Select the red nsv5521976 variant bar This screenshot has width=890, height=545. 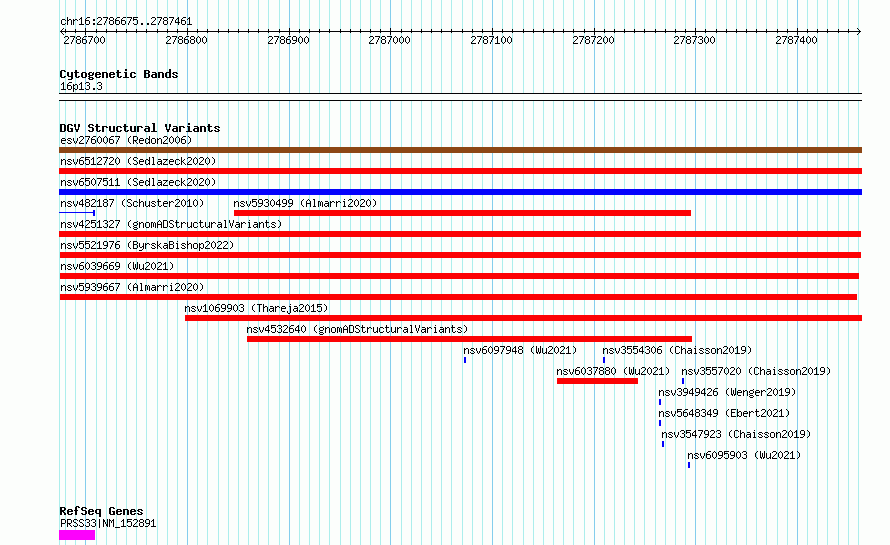point(460,255)
